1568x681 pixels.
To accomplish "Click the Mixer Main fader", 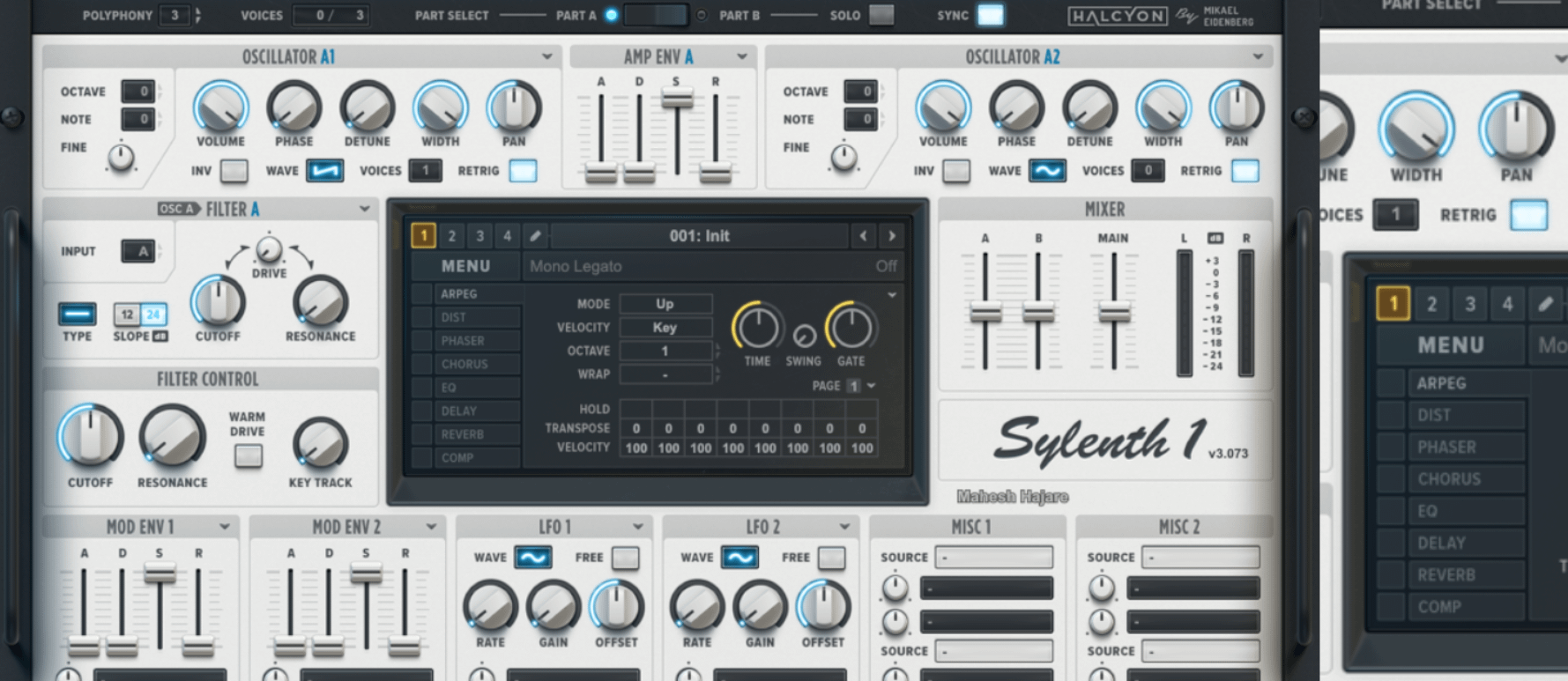I will pos(1114,312).
